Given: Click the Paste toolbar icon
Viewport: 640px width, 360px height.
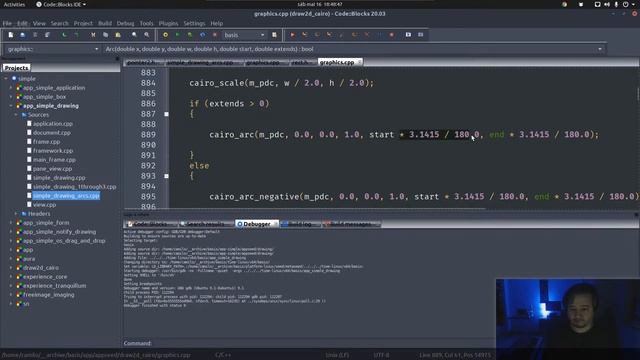Looking at the screenshot, I should point(118,35).
